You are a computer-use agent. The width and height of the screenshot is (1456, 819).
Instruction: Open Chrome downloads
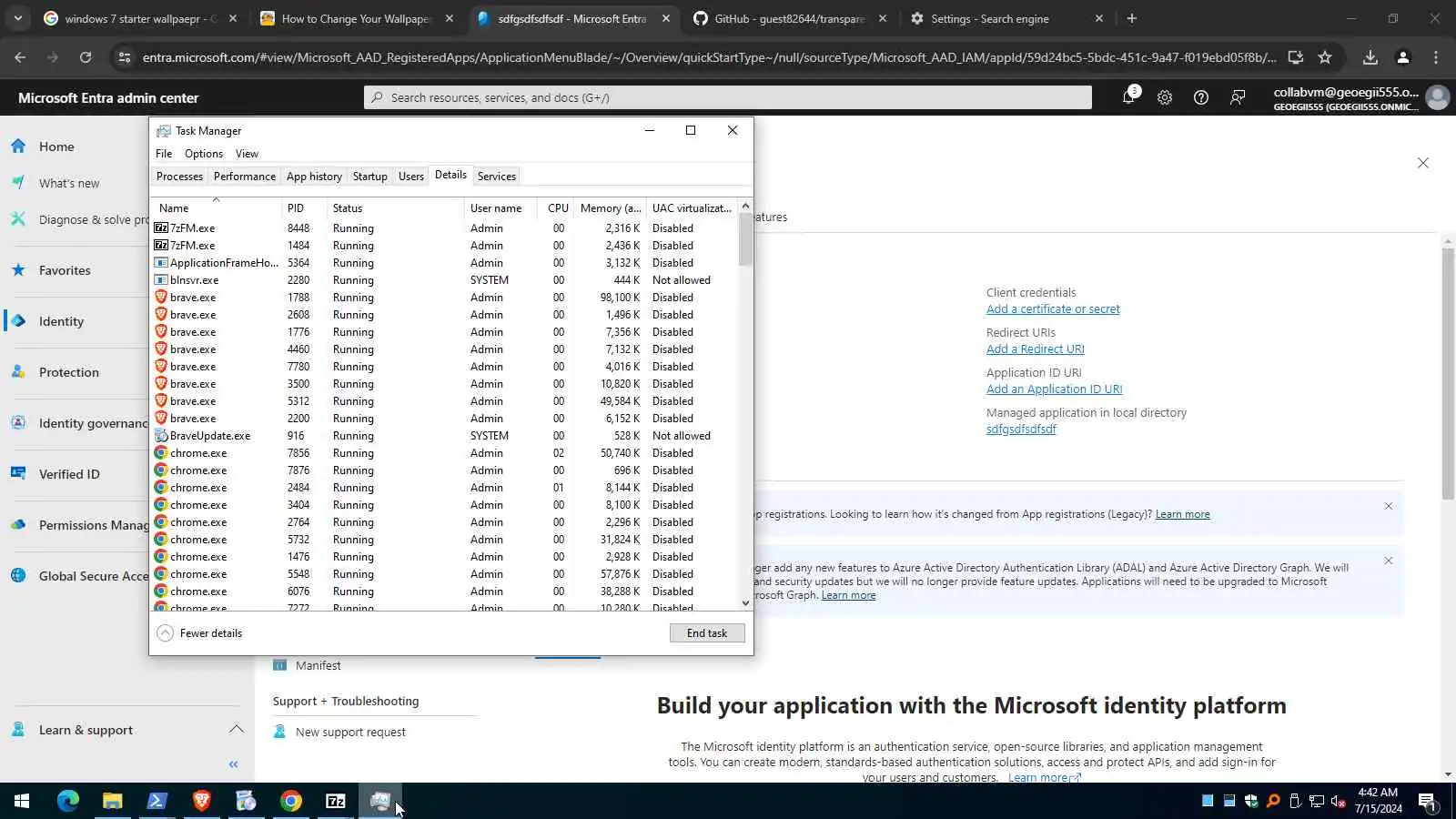(x=1370, y=57)
